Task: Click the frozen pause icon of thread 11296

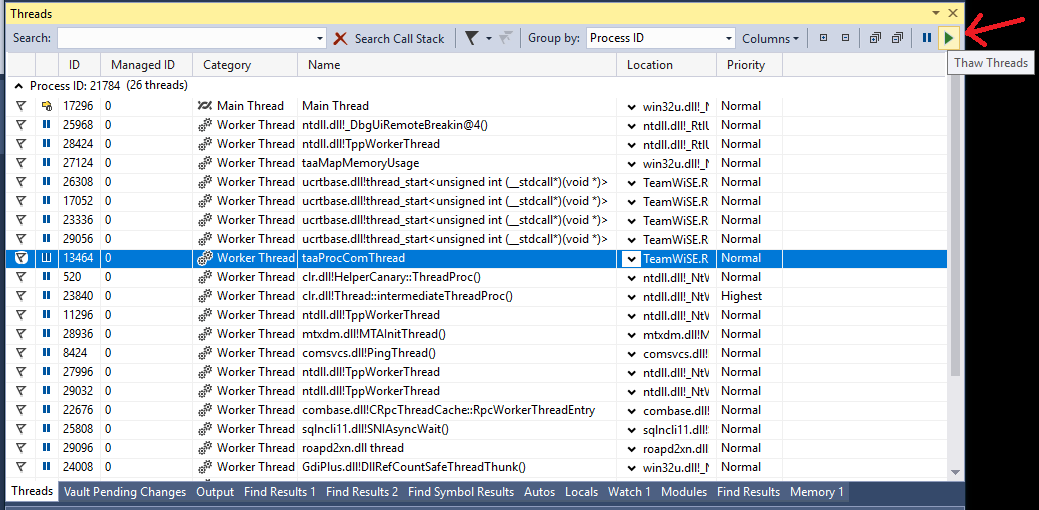Action: point(46,315)
